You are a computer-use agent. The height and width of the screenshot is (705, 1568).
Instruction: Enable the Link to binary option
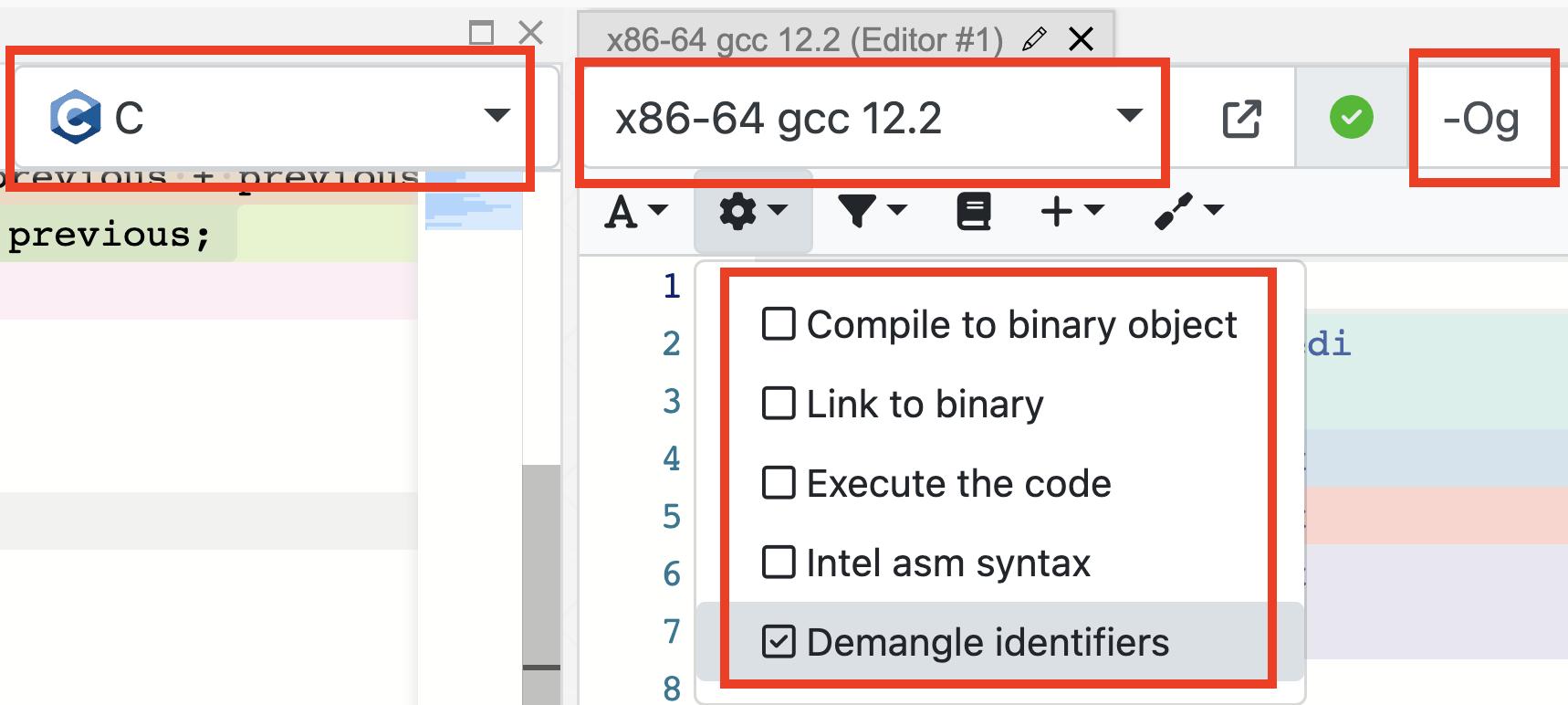pyautogui.click(x=779, y=404)
